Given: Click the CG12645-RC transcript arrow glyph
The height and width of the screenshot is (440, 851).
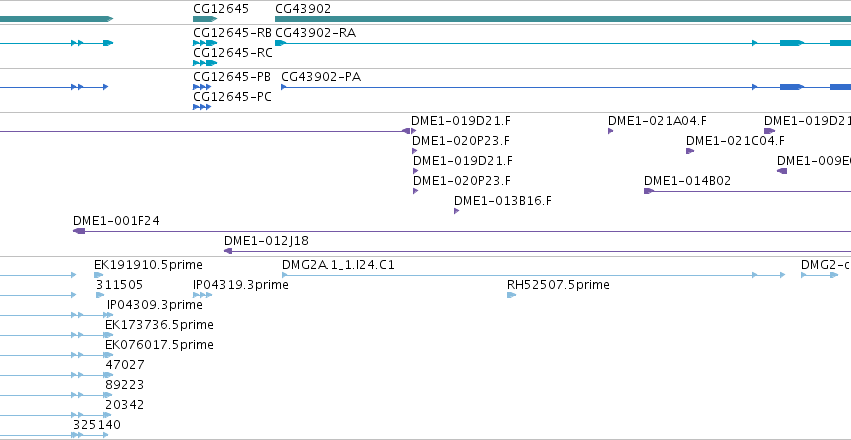Looking at the screenshot, I should coord(205,63).
